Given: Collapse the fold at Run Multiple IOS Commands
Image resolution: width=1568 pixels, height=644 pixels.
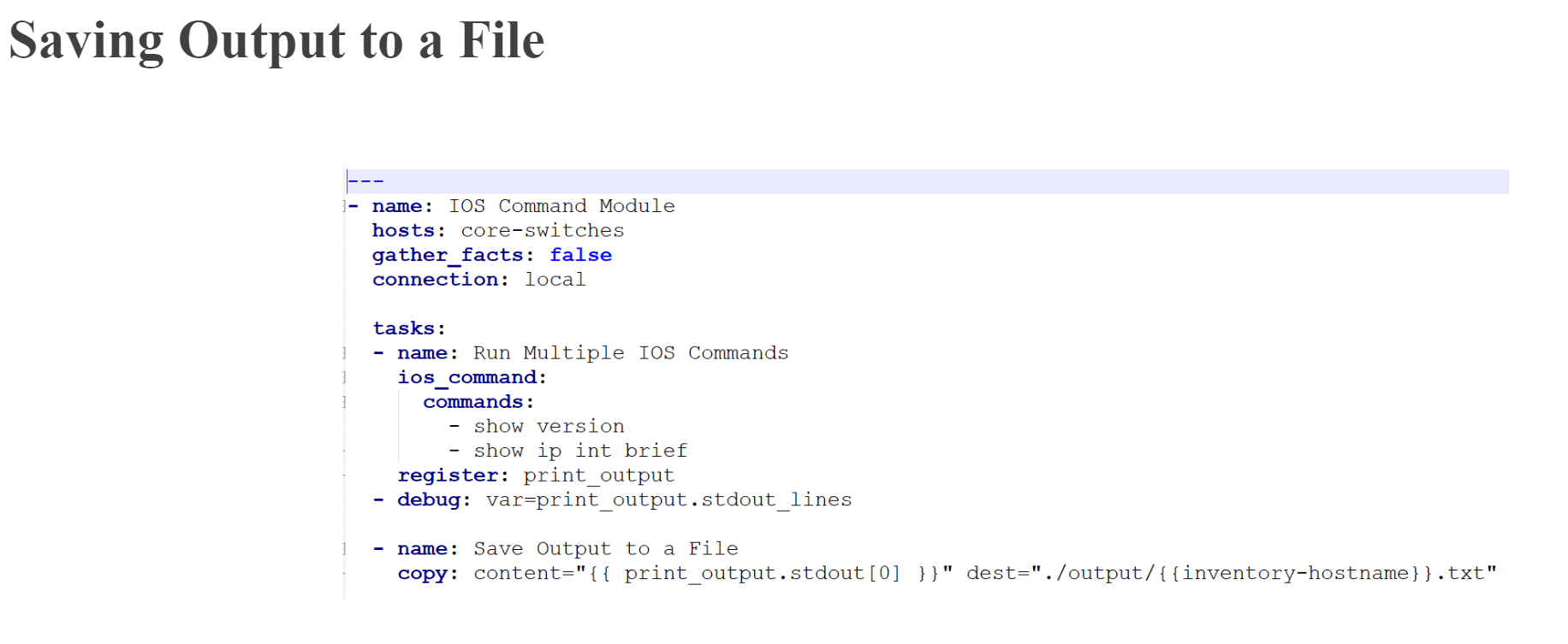Looking at the screenshot, I should 344,353.
